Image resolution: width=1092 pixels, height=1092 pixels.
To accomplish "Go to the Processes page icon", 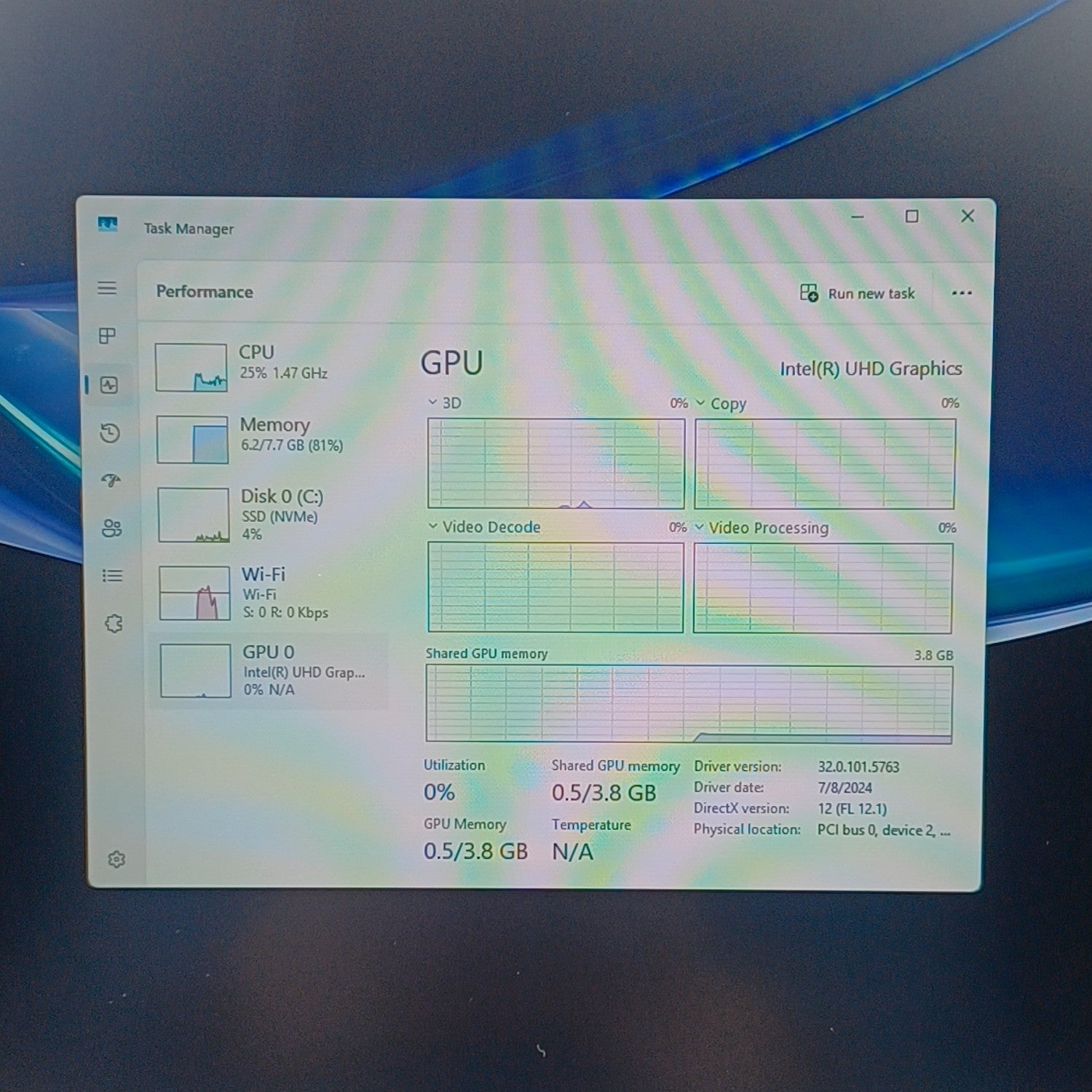I will pyautogui.click(x=107, y=336).
